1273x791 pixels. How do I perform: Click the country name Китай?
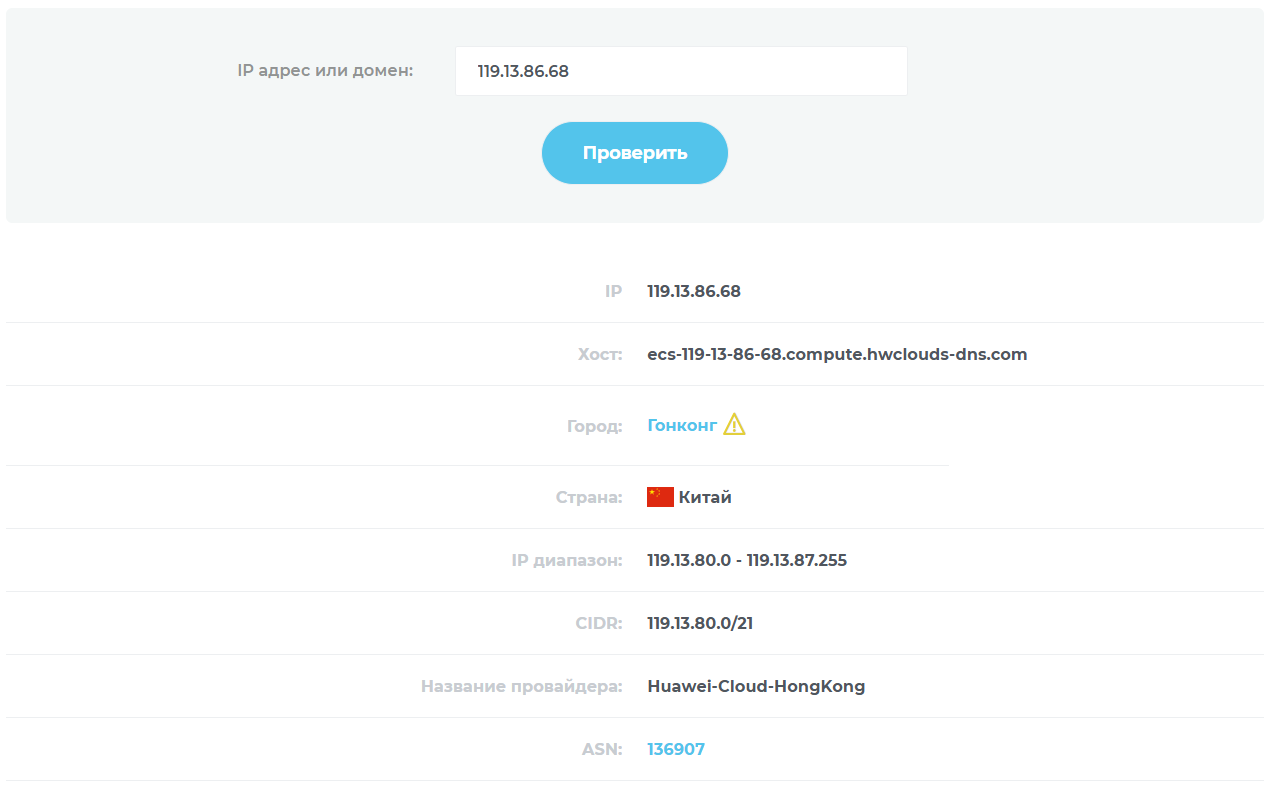705,497
